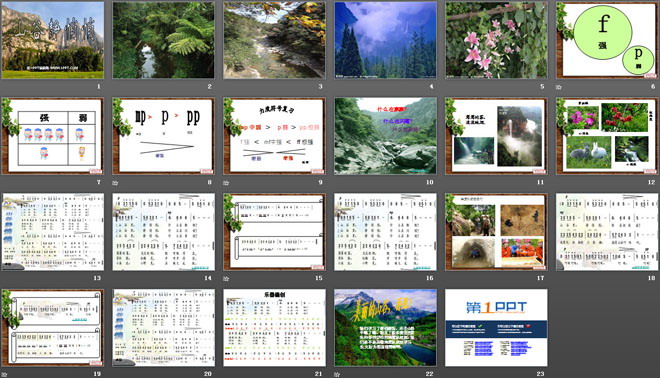Select slide 7 strong-weak table thumbnail

(53, 136)
